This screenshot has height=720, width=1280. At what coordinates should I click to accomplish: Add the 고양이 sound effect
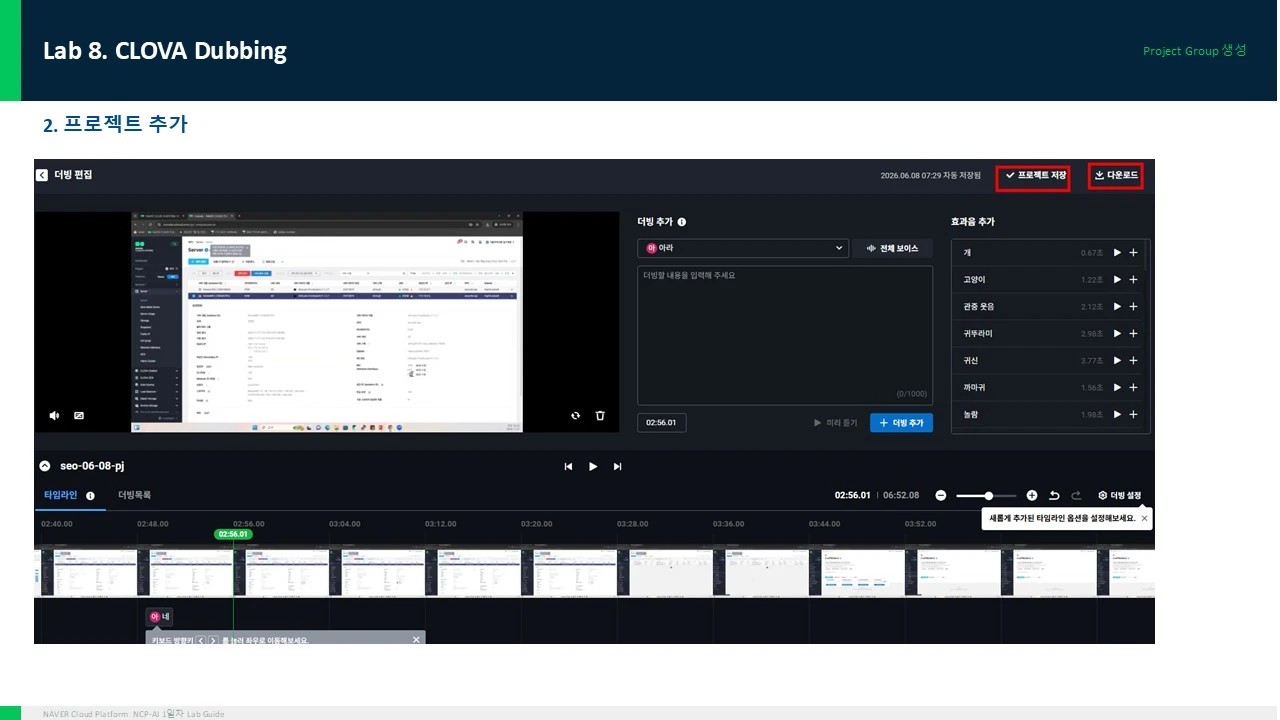pyautogui.click(x=1133, y=280)
